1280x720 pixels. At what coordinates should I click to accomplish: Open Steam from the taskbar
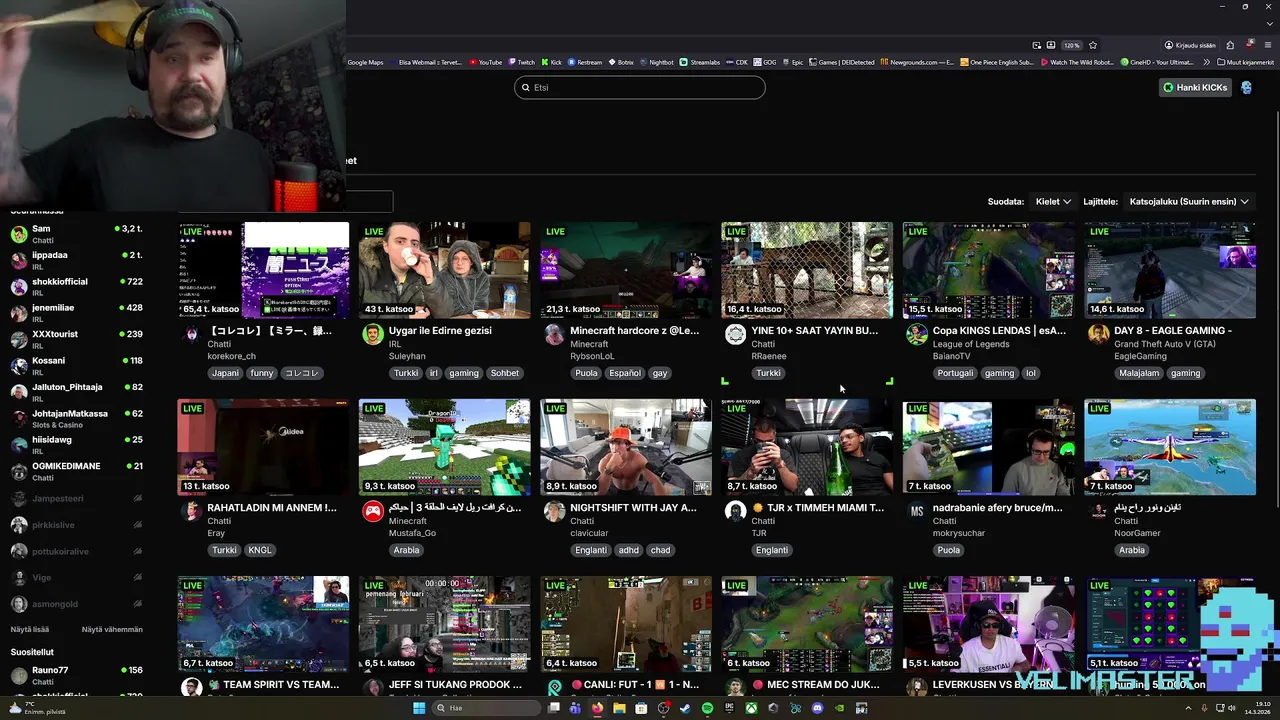point(685,708)
